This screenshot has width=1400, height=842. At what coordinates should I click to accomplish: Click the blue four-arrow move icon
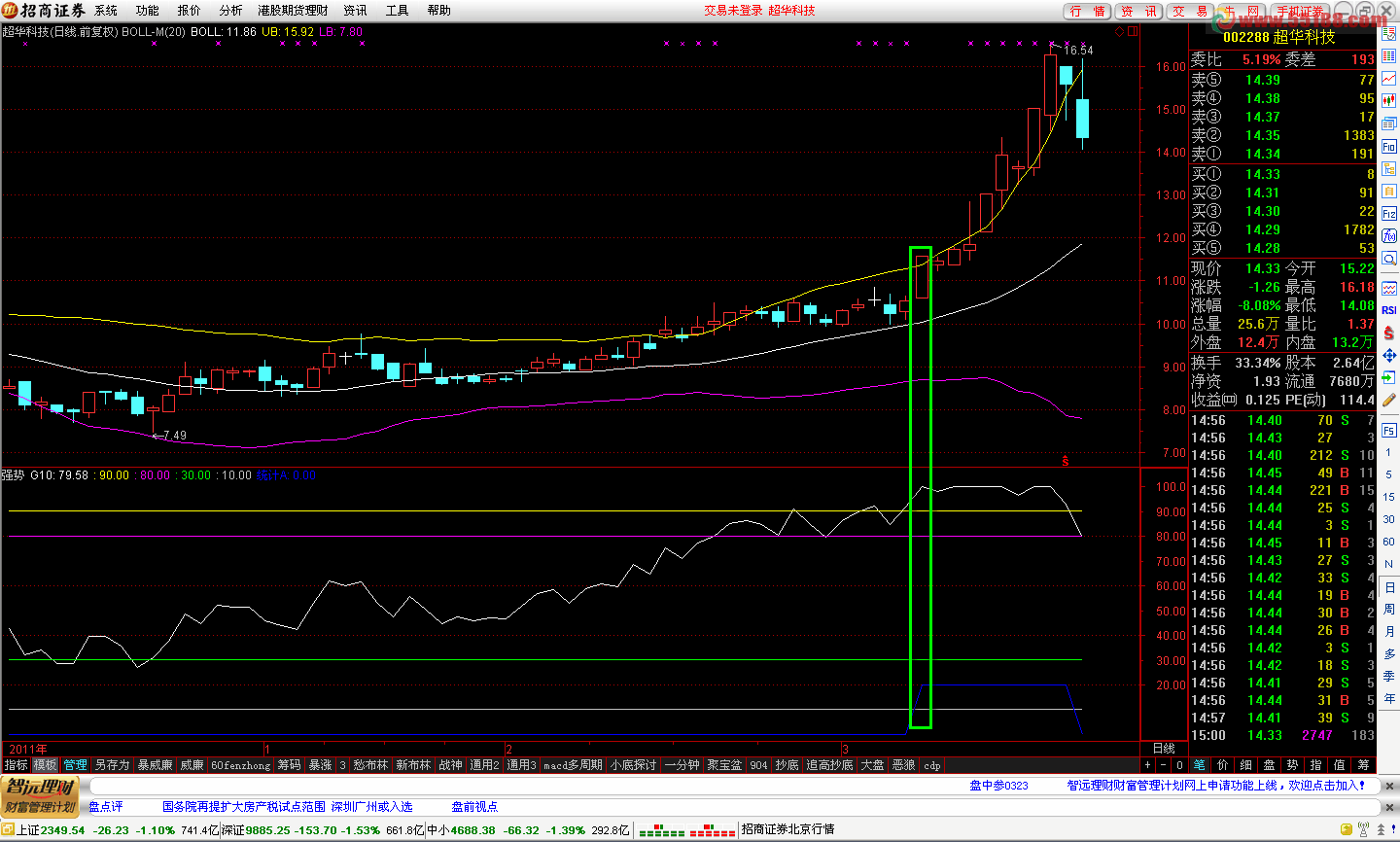tap(1388, 356)
